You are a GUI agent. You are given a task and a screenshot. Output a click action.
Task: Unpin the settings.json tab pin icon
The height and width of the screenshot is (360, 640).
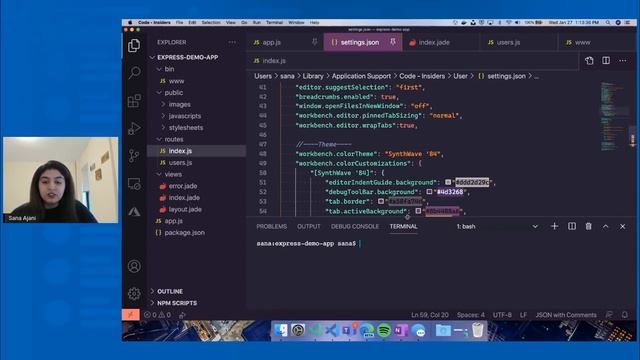pos(393,42)
